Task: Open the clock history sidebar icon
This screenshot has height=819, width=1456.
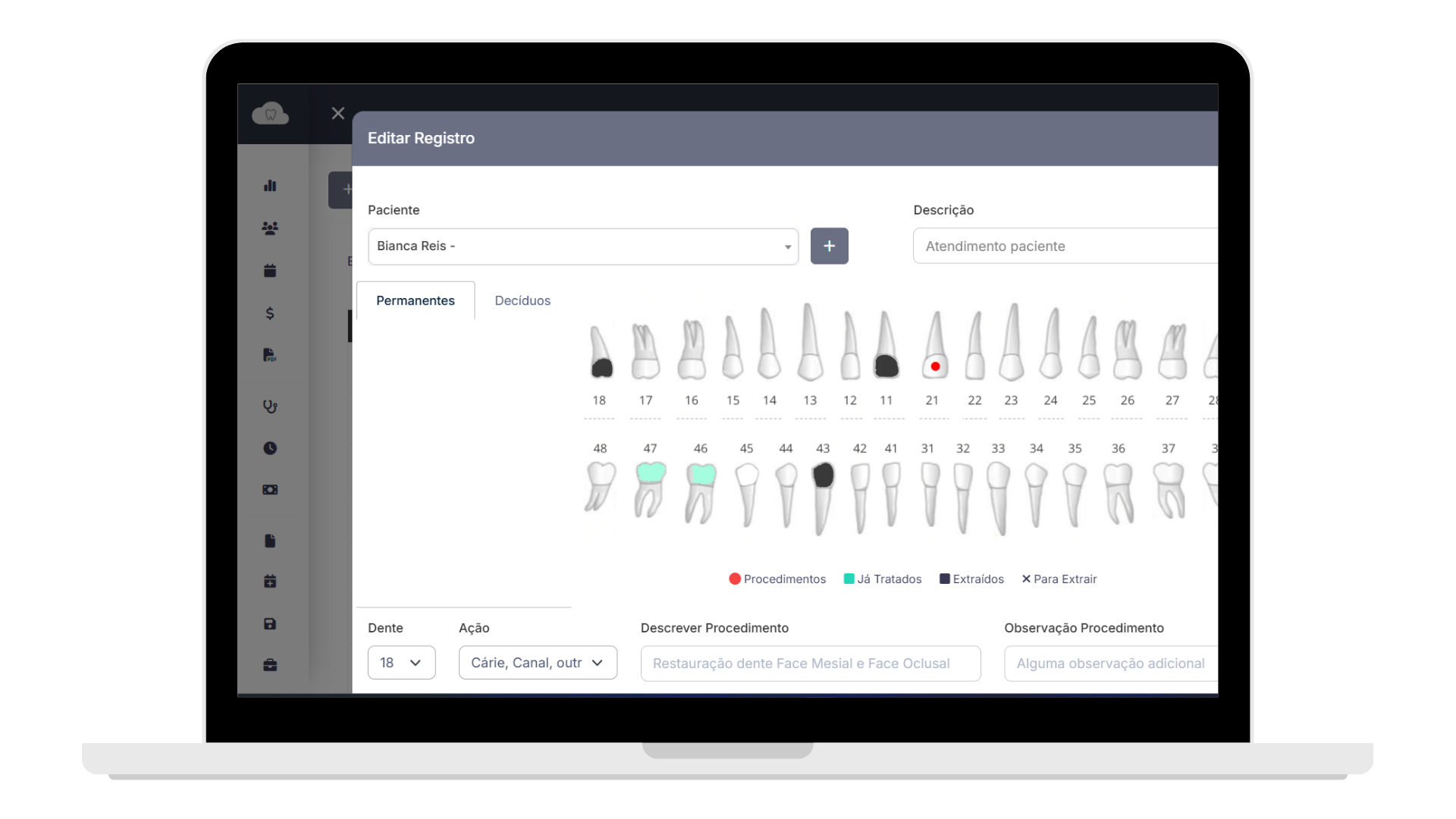Action: click(270, 448)
